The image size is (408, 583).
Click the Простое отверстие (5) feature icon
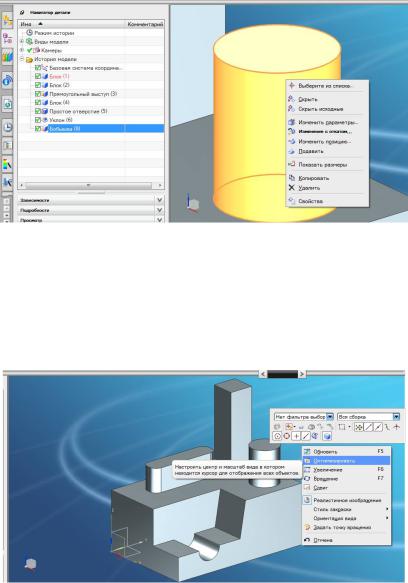pyautogui.click(x=45, y=111)
